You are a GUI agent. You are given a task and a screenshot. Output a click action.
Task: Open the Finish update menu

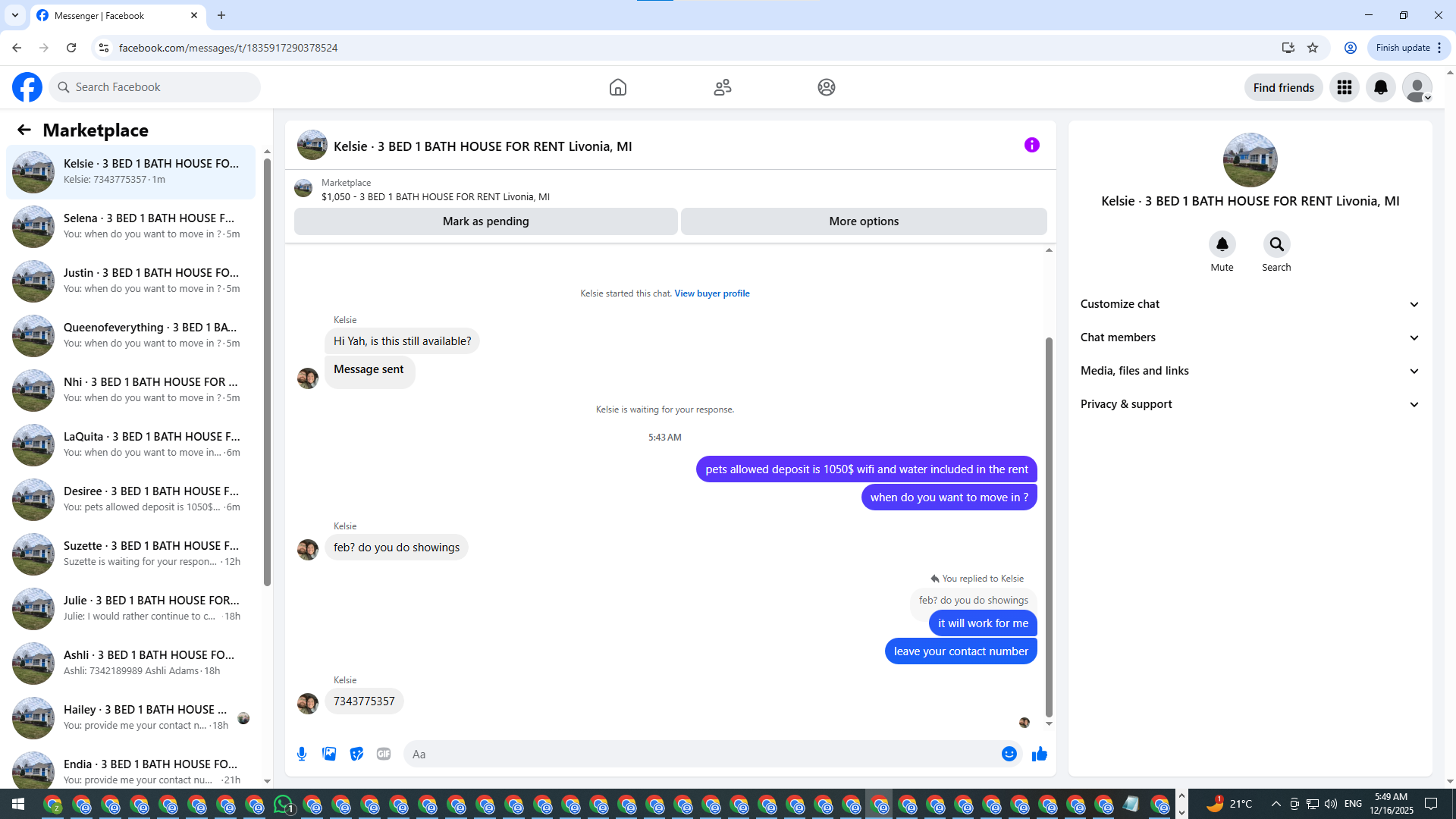point(1409,48)
